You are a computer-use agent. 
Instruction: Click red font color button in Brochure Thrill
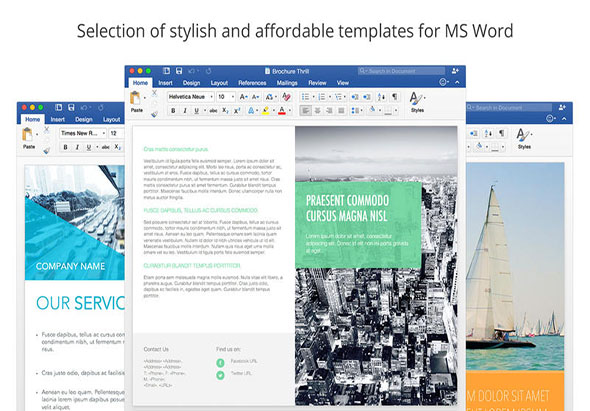281,111
